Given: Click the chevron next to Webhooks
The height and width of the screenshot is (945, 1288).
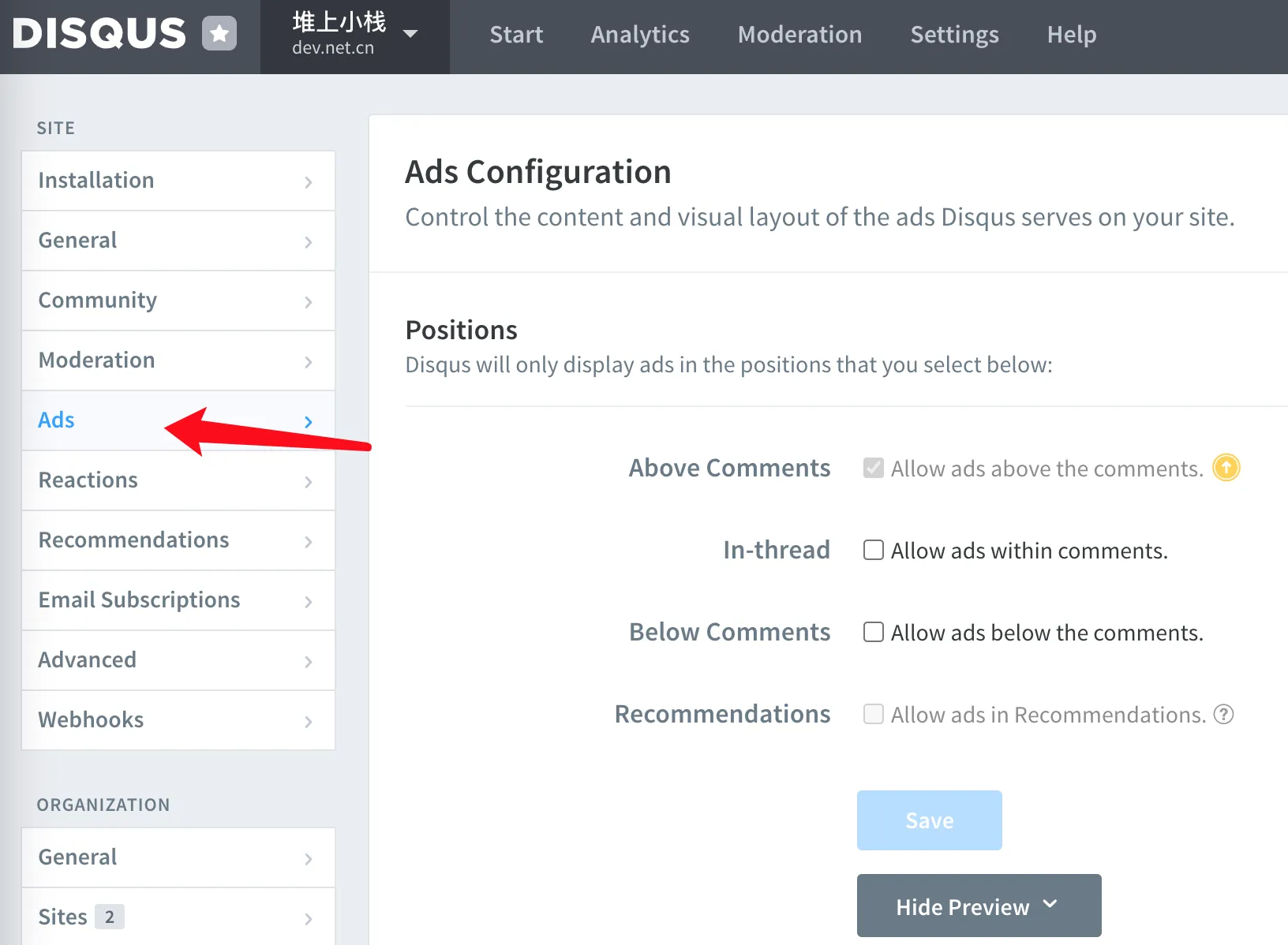Looking at the screenshot, I should pos(309,720).
